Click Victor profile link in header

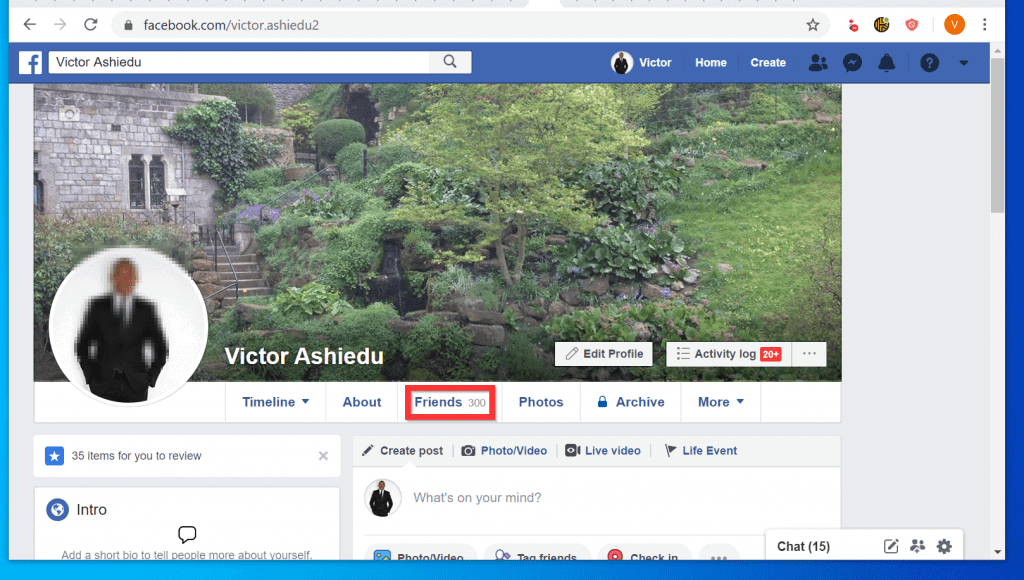tap(641, 63)
